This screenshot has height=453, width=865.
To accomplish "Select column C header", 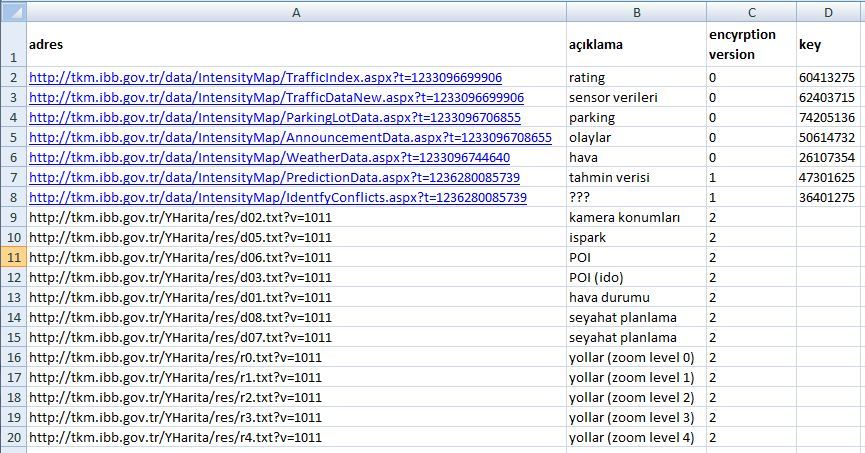I will coord(751,12).
